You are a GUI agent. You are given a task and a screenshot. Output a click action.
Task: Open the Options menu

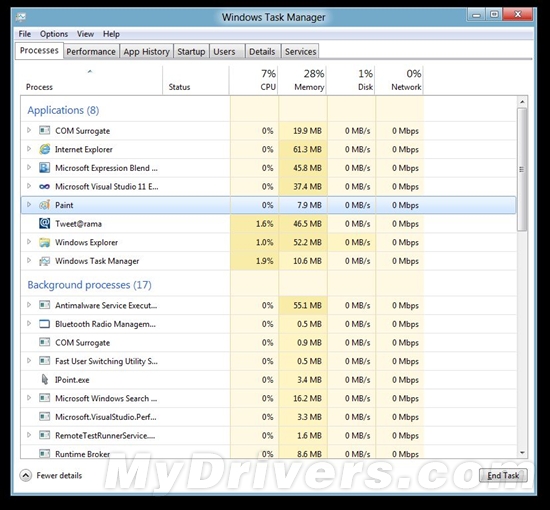point(54,34)
